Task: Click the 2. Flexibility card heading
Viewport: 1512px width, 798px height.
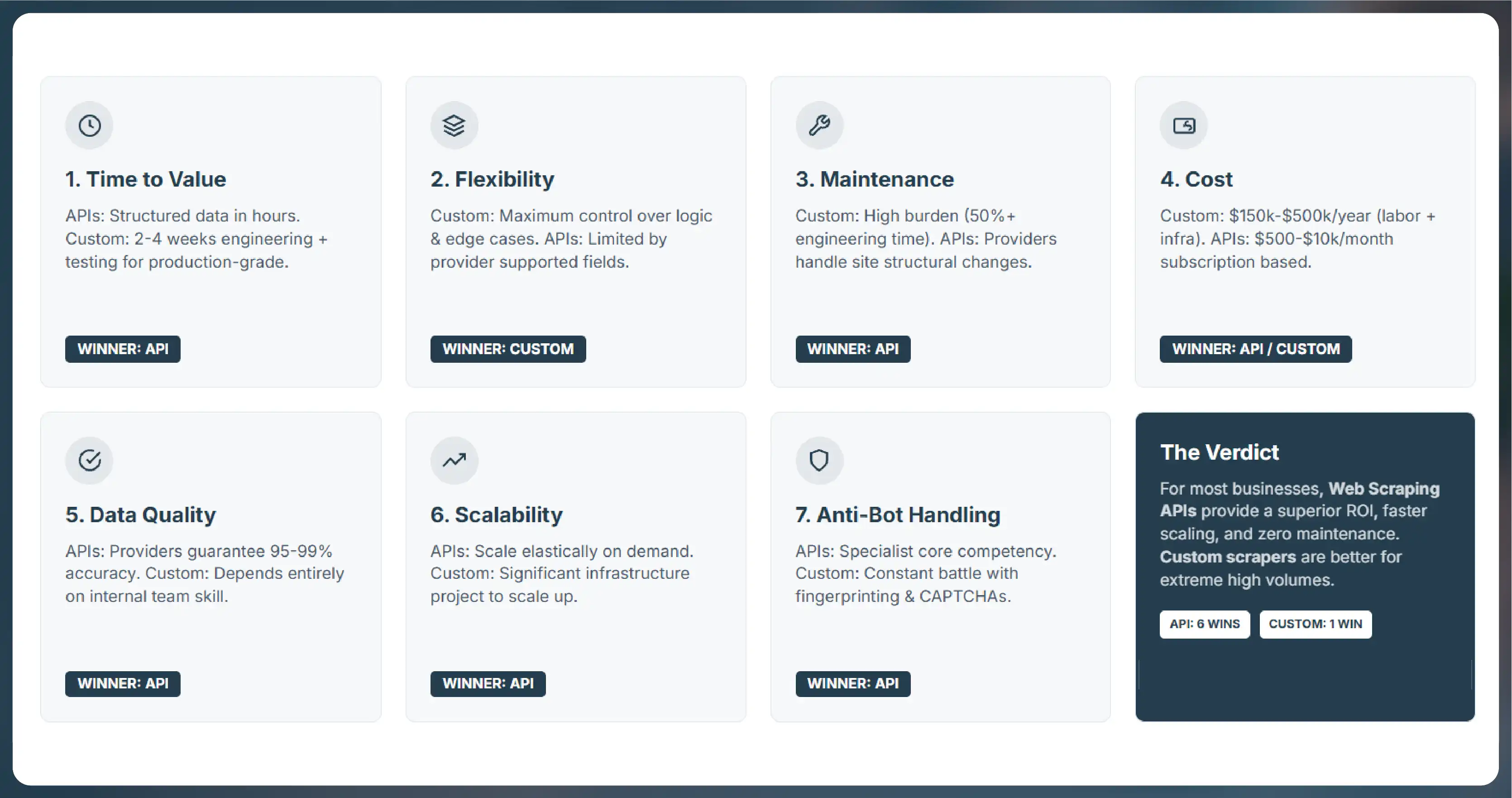Action: [492, 179]
